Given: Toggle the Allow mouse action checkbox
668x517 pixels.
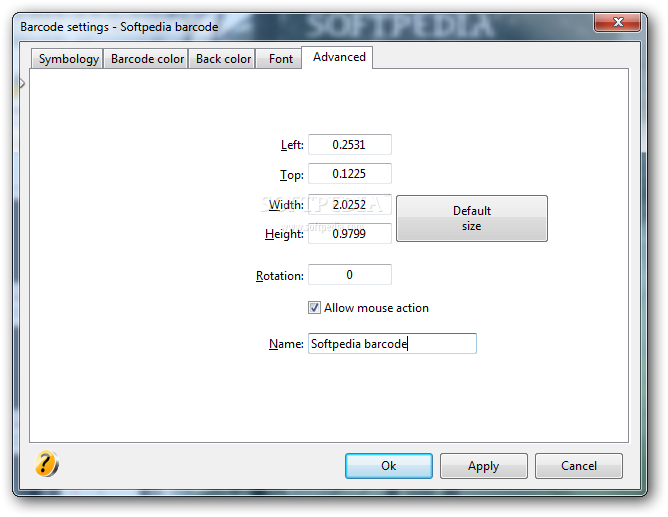Looking at the screenshot, I should 314,307.
